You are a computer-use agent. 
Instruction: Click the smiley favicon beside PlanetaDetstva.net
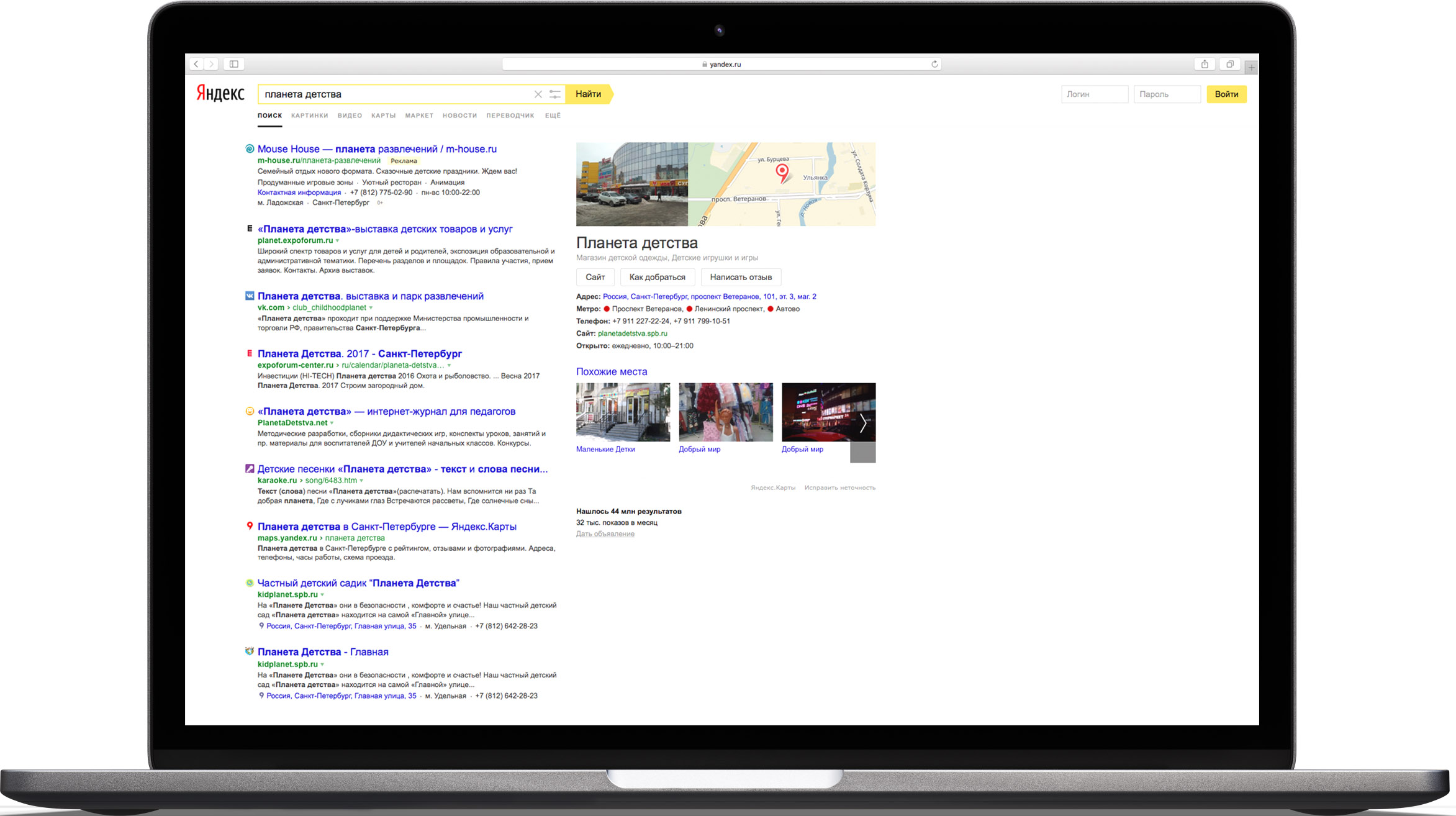pyautogui.click(x=250, y=411)
